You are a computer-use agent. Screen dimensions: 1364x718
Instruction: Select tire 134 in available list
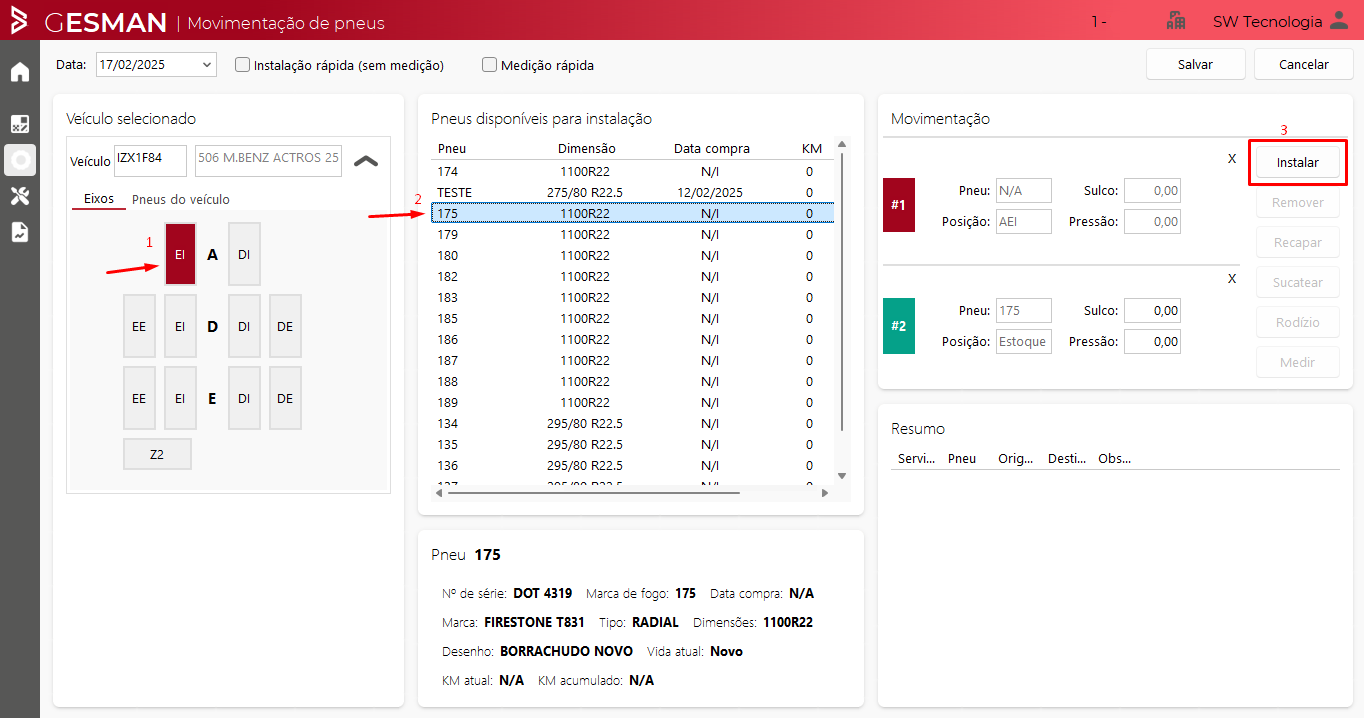click(632, 423)
